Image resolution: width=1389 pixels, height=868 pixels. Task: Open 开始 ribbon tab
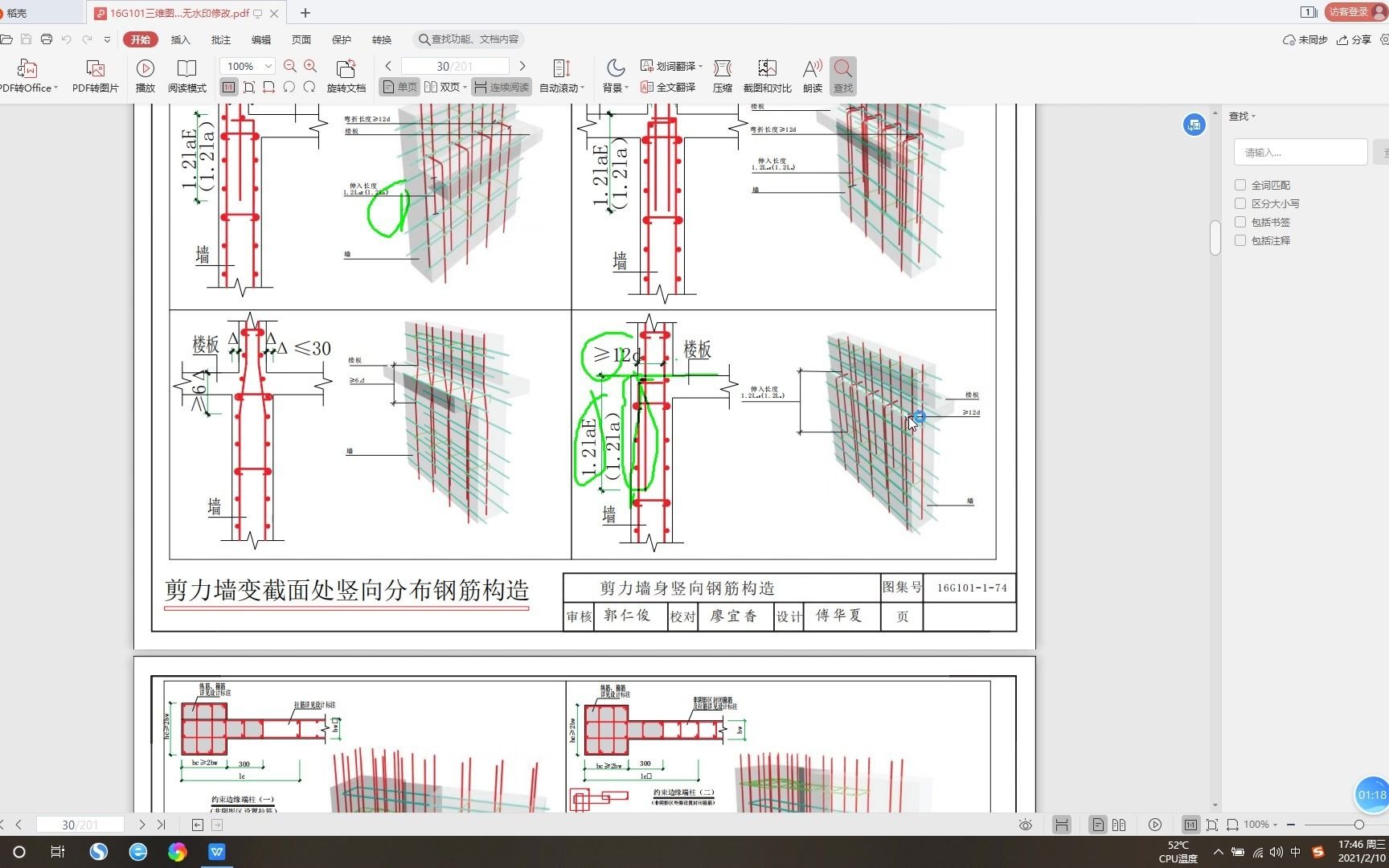[x=141, y=39]
